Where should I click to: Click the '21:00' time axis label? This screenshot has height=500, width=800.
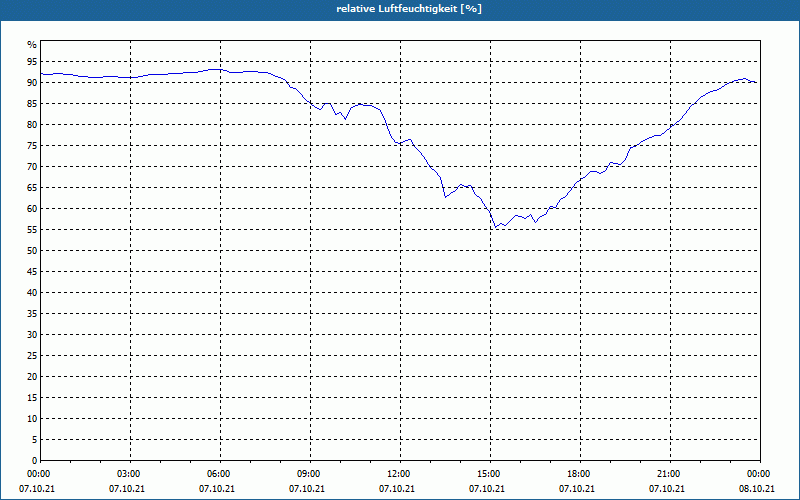tap(670, 473)
